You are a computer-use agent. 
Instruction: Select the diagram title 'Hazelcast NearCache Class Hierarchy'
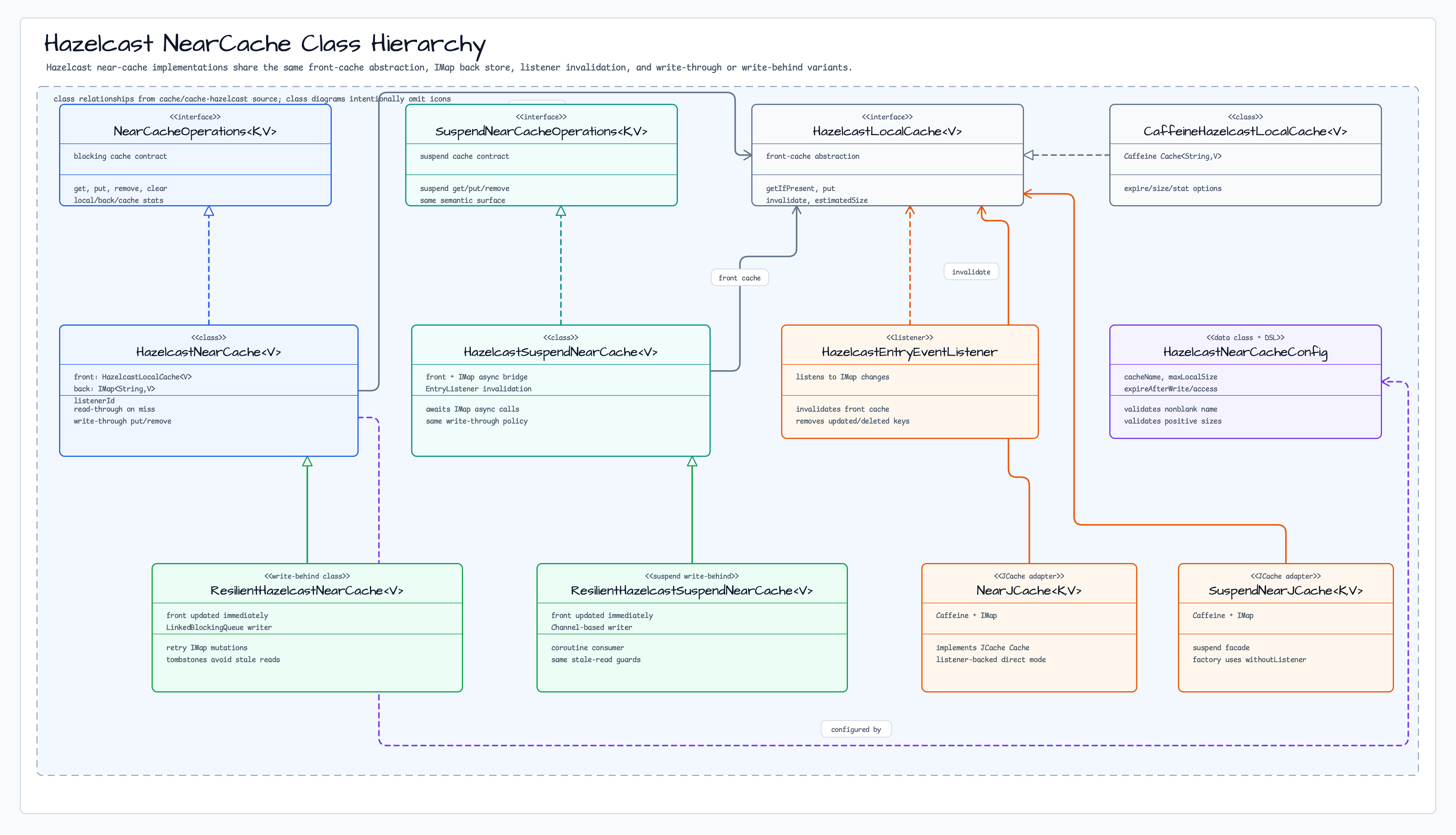pos(265,44)
